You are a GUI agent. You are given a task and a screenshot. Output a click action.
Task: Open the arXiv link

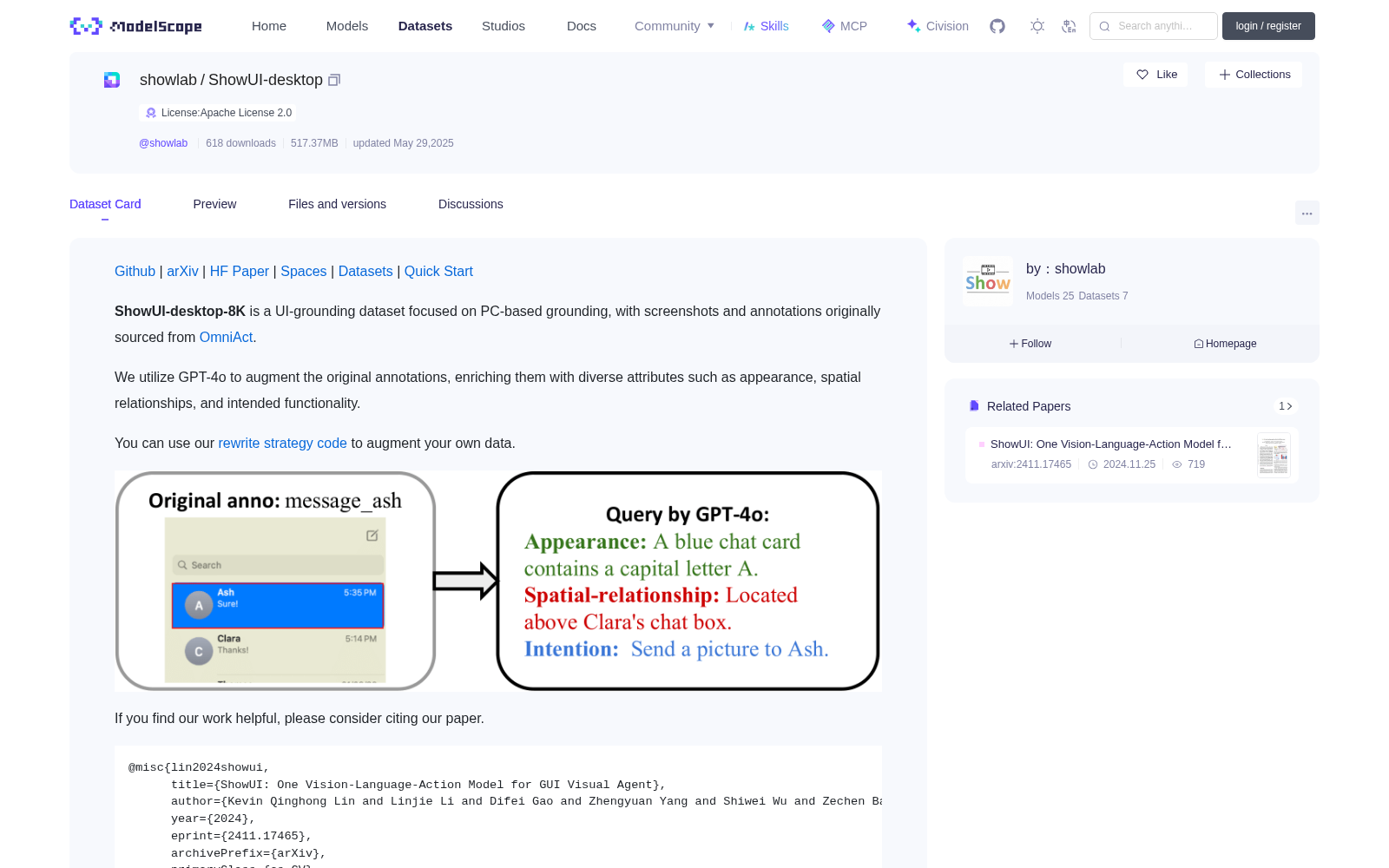click(182, 271)
